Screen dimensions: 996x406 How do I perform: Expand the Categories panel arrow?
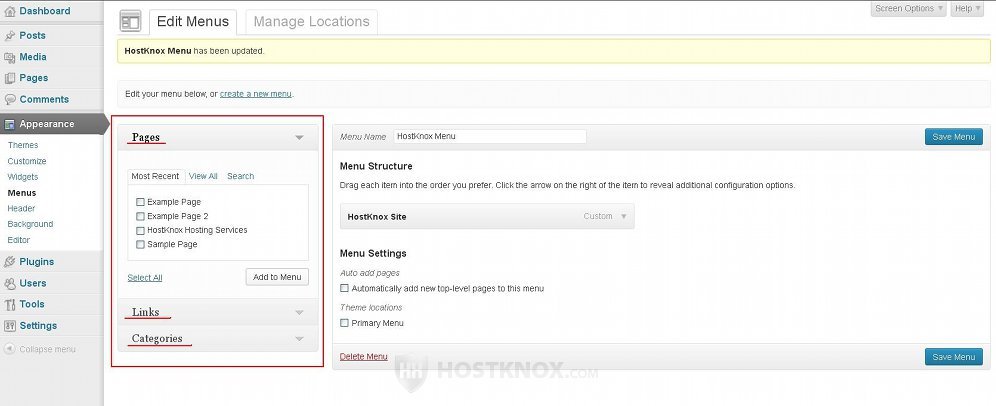[x=299, y=339]
